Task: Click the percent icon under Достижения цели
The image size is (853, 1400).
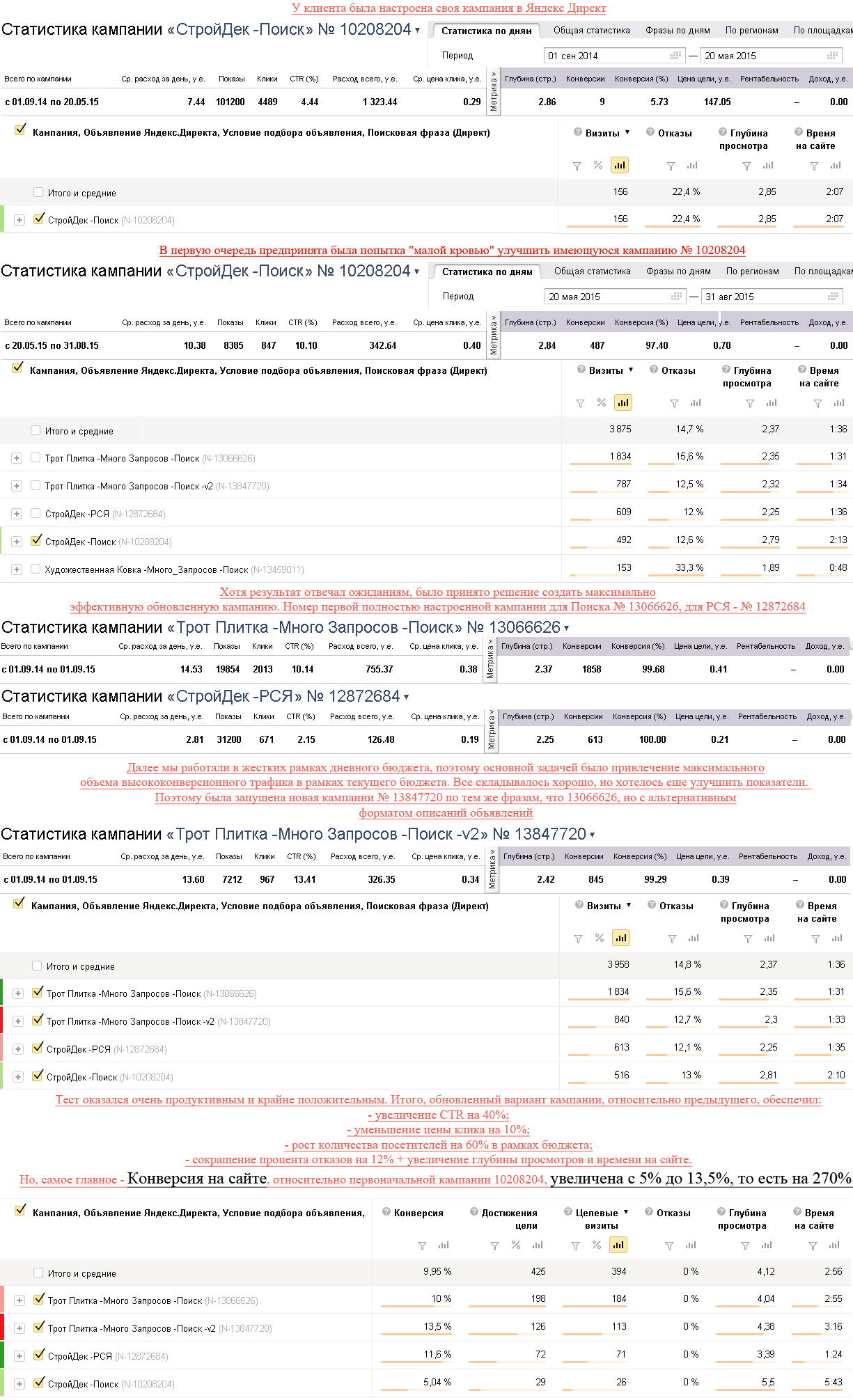Action: point(516,1245)
